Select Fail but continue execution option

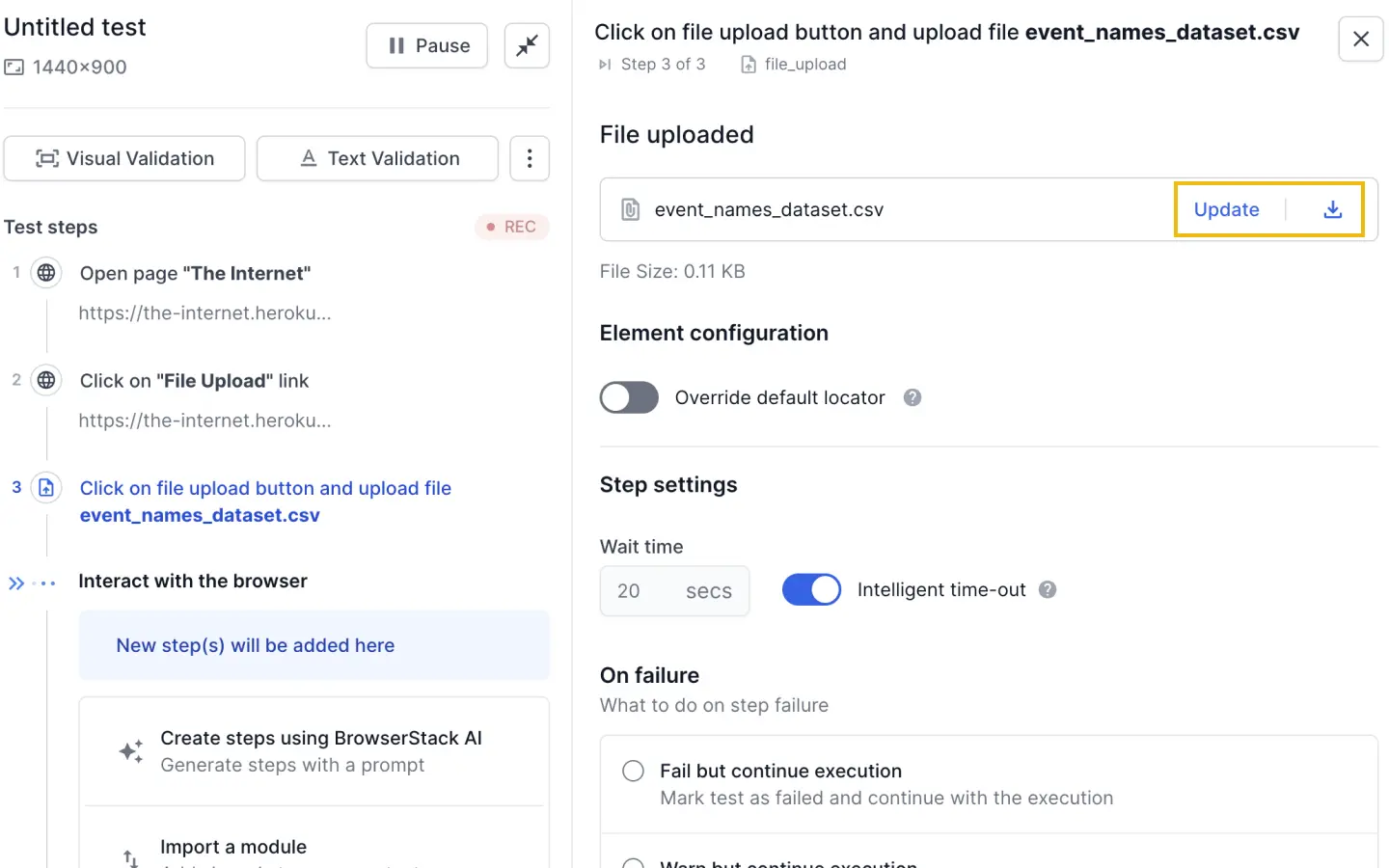click(633, 771)
